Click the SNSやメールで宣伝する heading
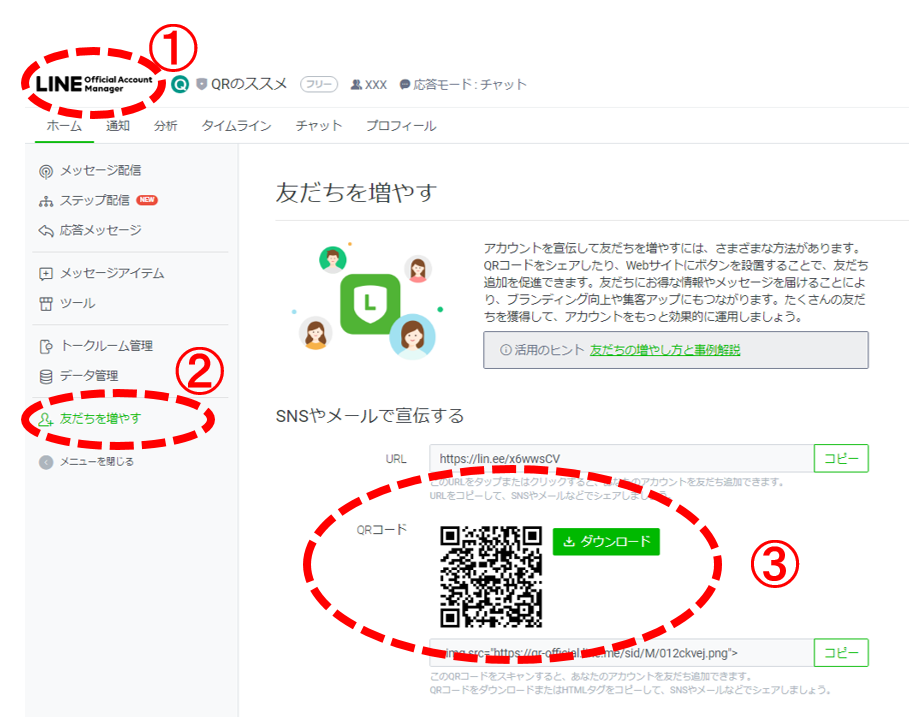This screenshot has width=924, height=717. click(370, 416)
